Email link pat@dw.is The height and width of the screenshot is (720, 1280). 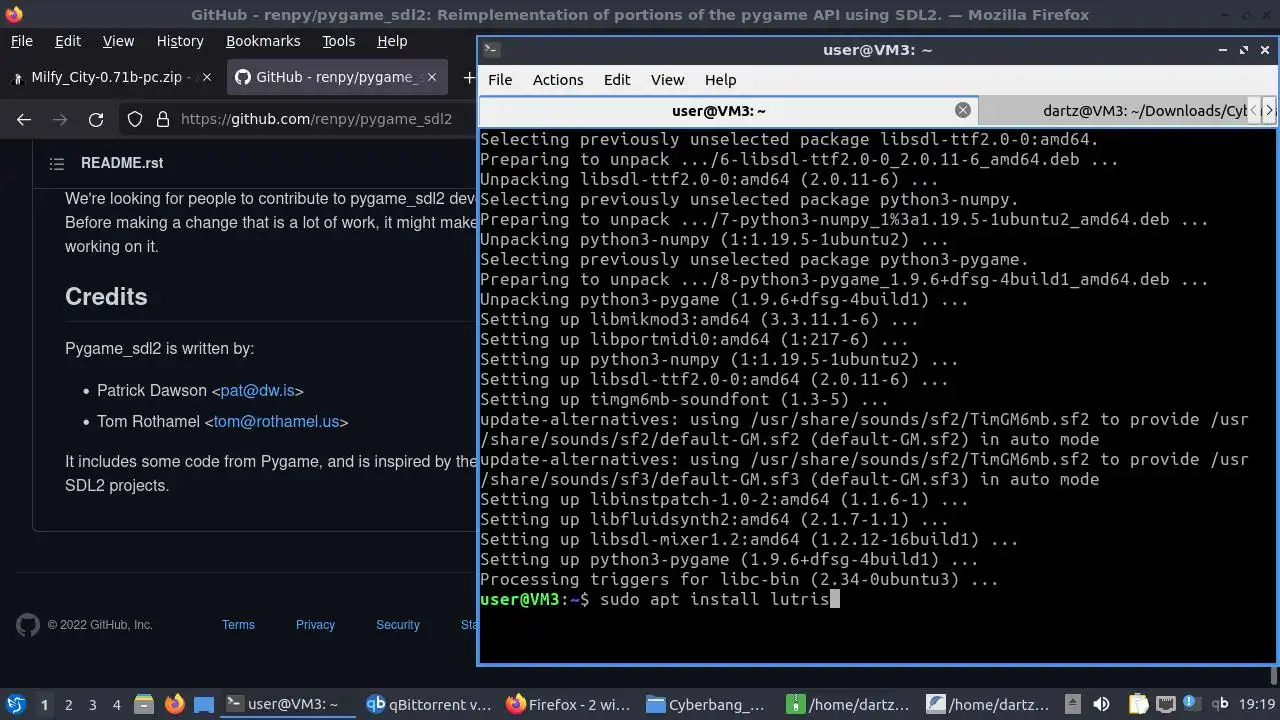pyautogui.click(x=257, y=391)
